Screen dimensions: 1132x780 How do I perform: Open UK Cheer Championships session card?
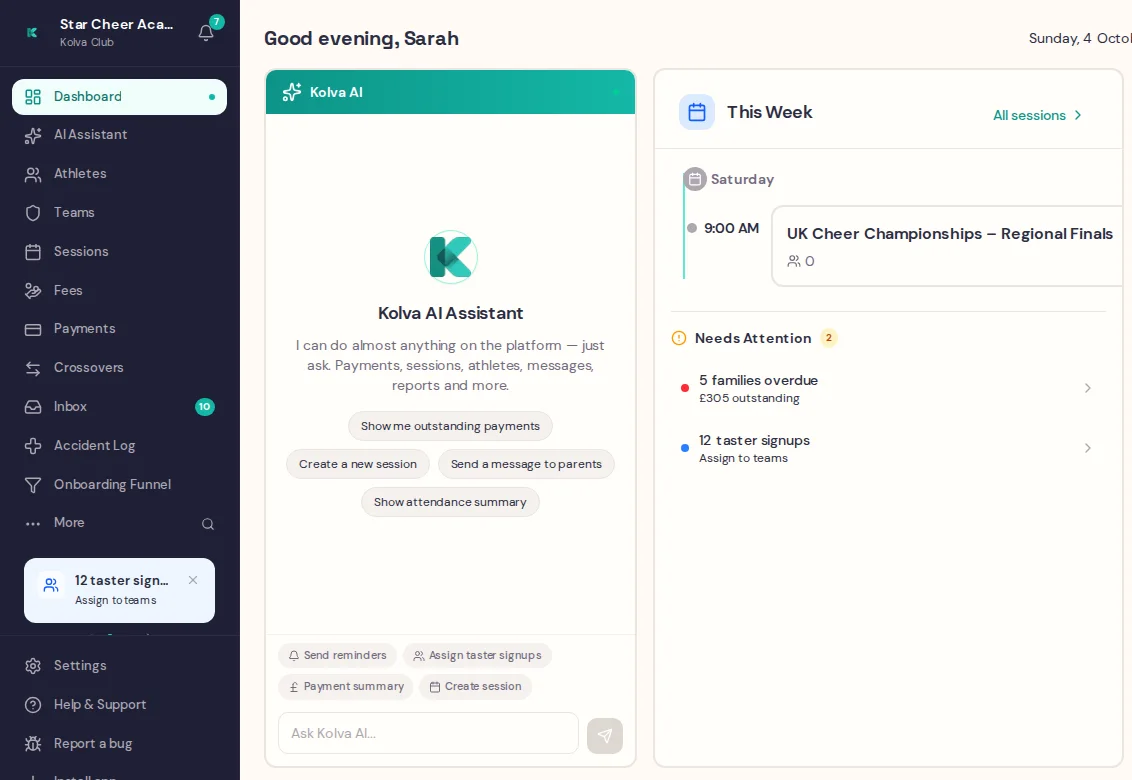946,246
